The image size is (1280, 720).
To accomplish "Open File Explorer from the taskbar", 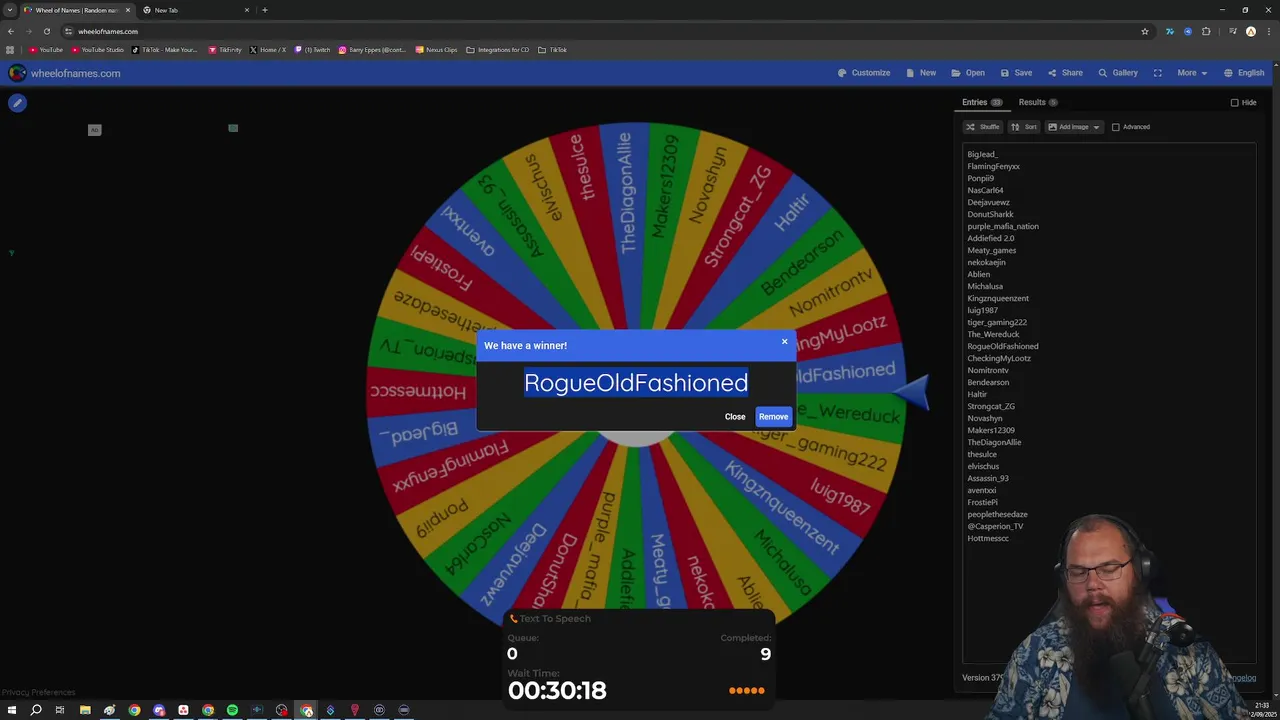I will (x=85, y=710).
